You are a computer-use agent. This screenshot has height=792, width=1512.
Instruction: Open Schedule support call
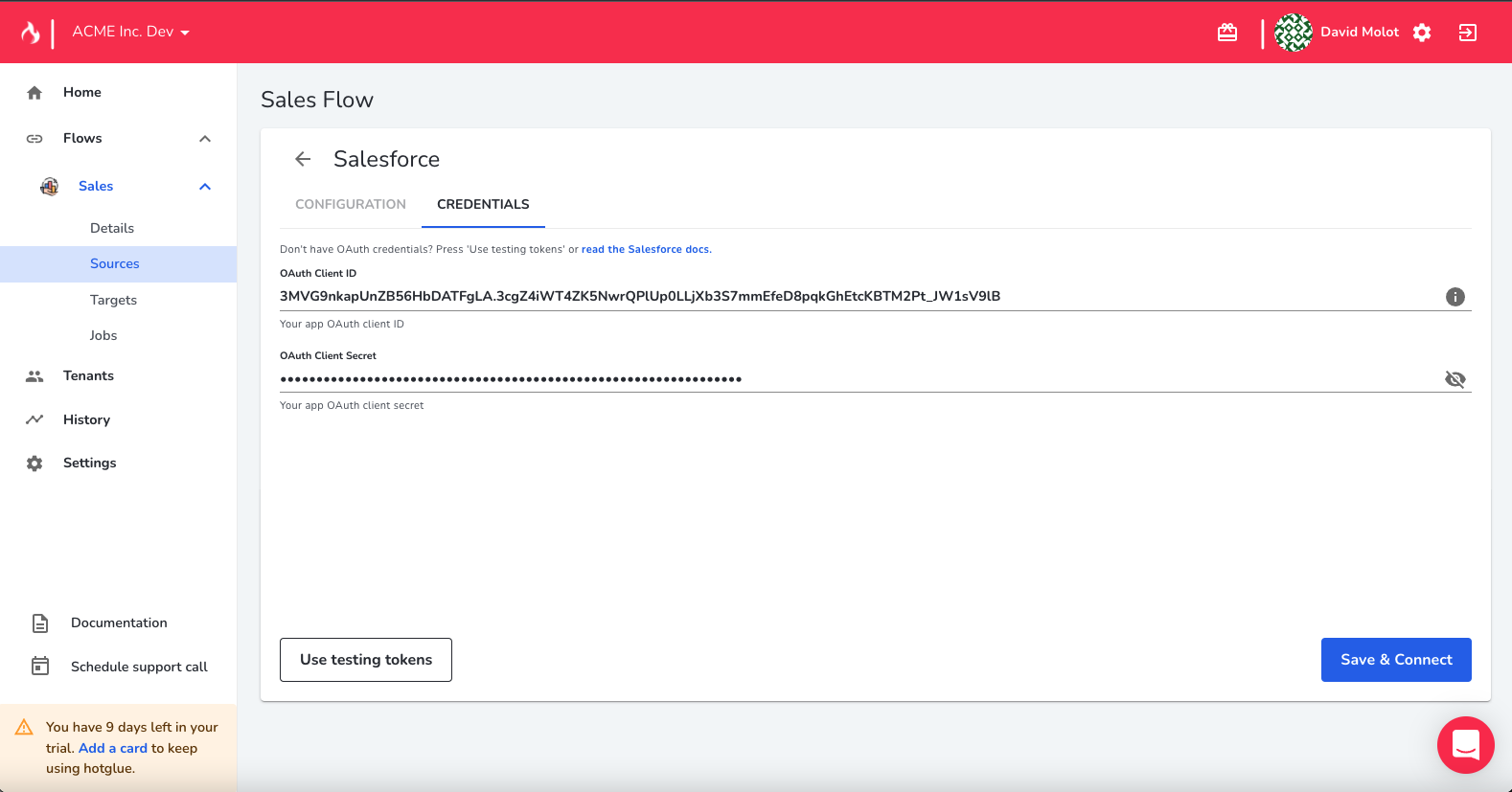(139, 667)
